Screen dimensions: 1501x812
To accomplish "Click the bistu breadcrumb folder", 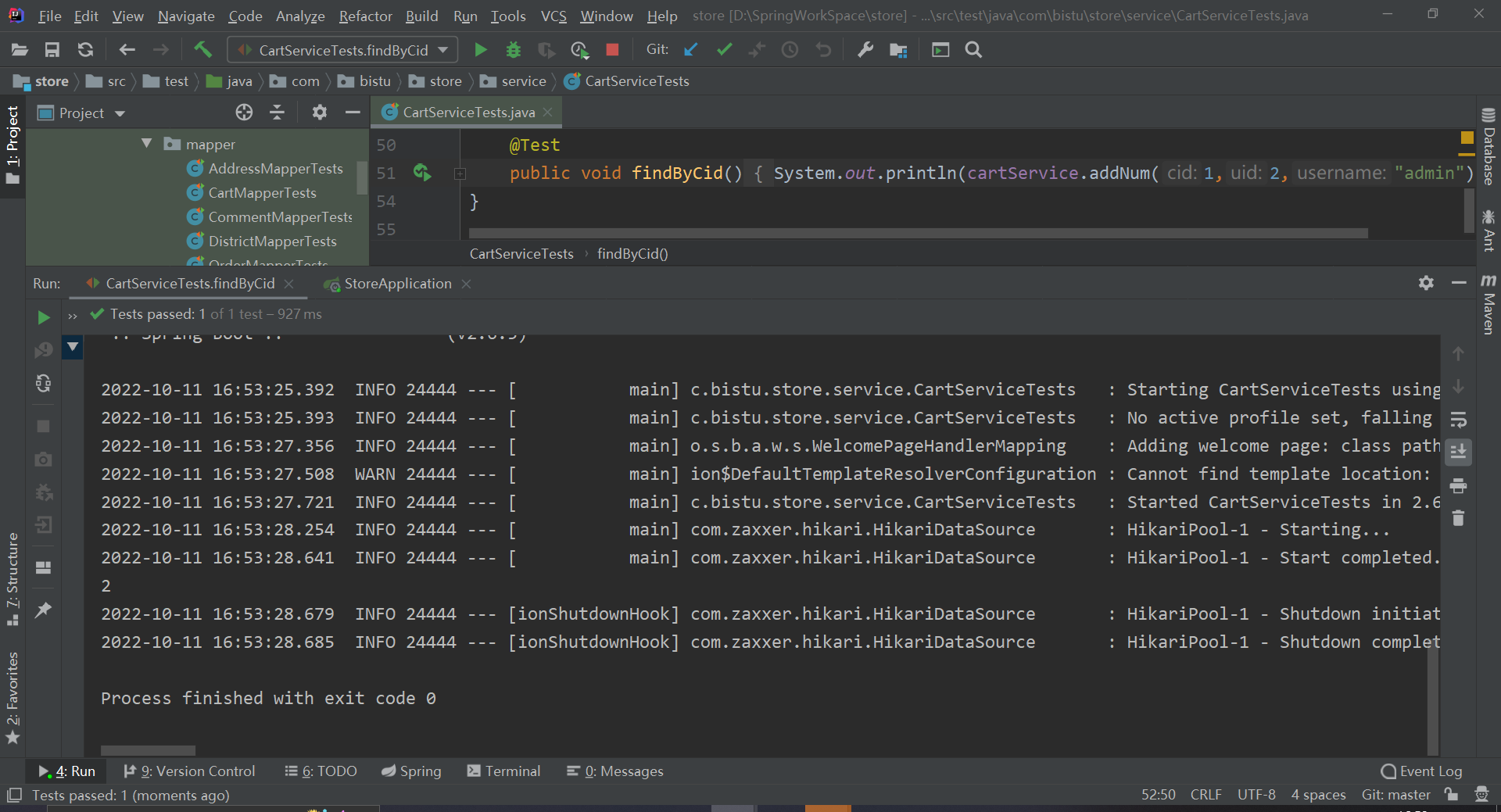I will (364, 81).
